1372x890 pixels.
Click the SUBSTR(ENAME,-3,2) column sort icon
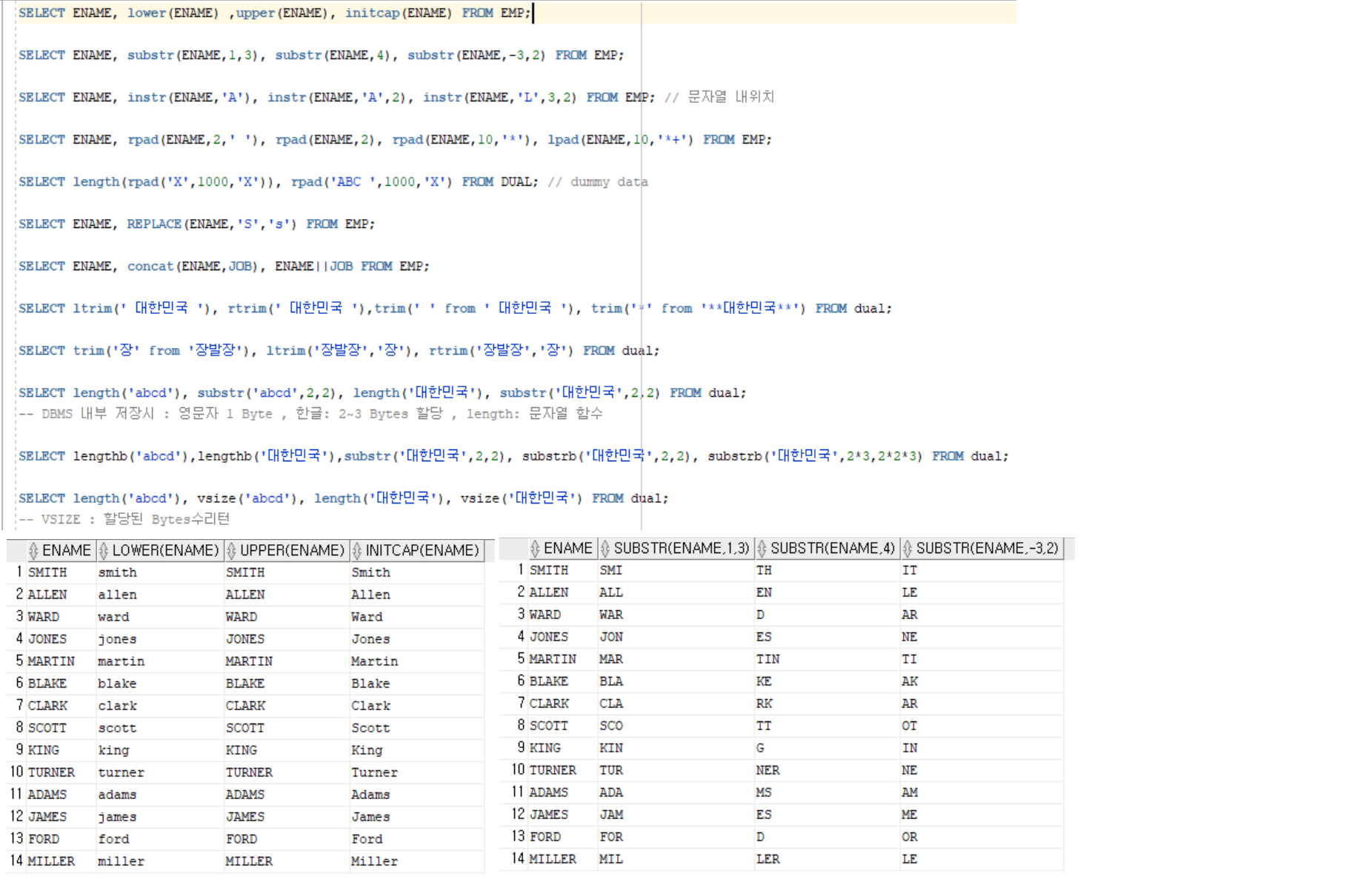(908, 549)
